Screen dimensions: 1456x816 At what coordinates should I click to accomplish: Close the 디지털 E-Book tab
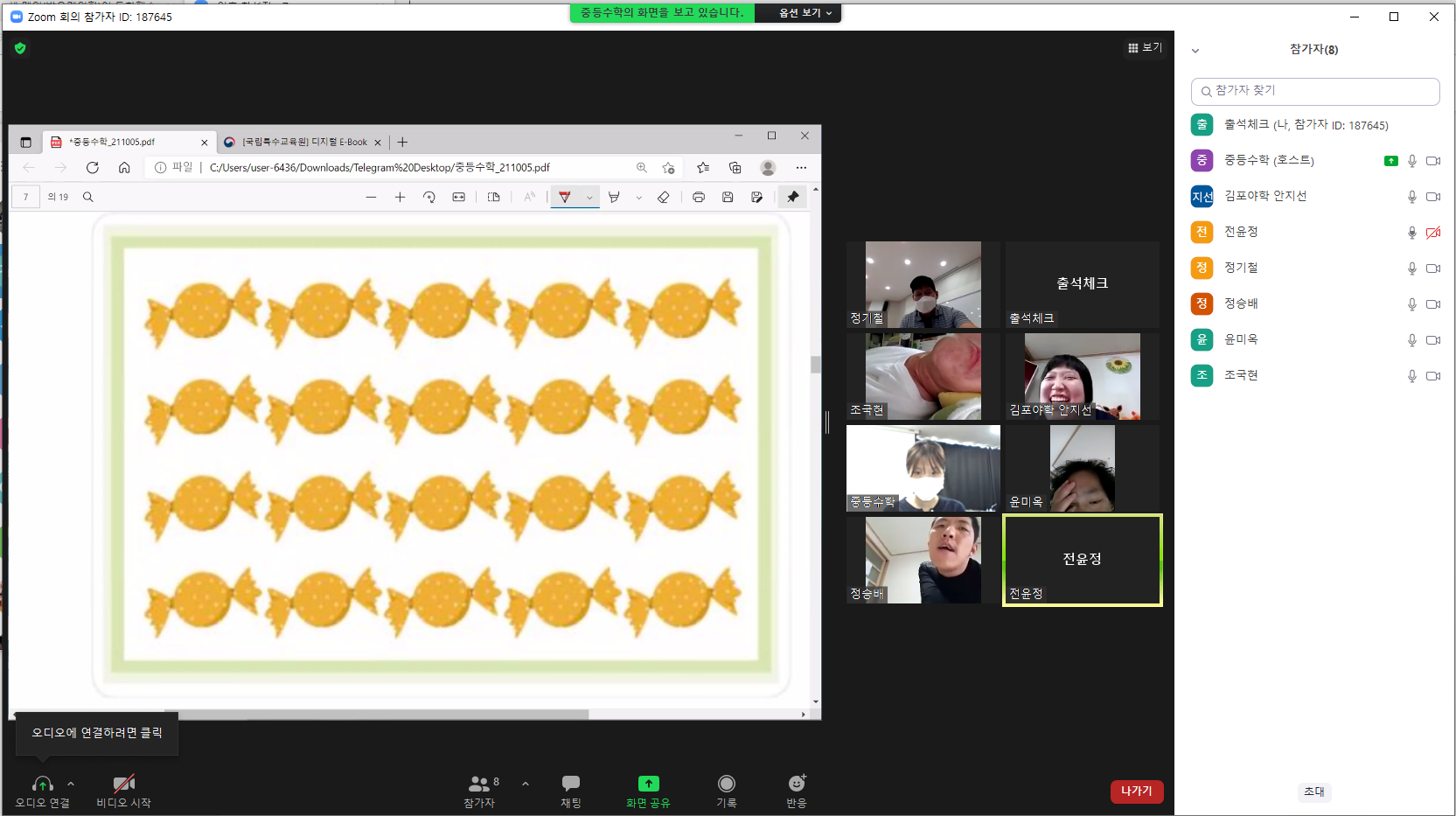point(378,143)
